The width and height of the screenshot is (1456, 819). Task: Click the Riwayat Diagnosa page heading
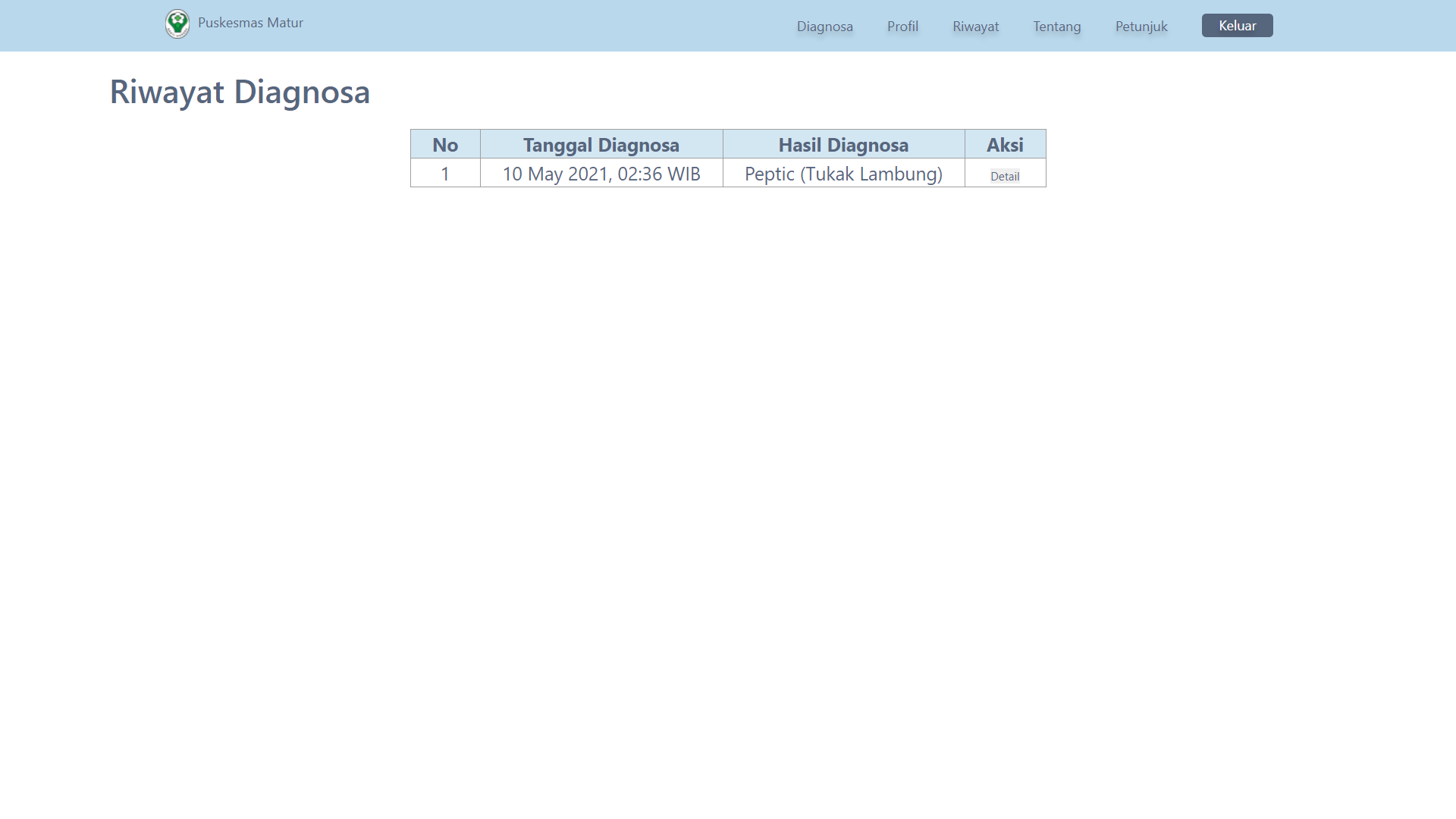coord(240,92)
